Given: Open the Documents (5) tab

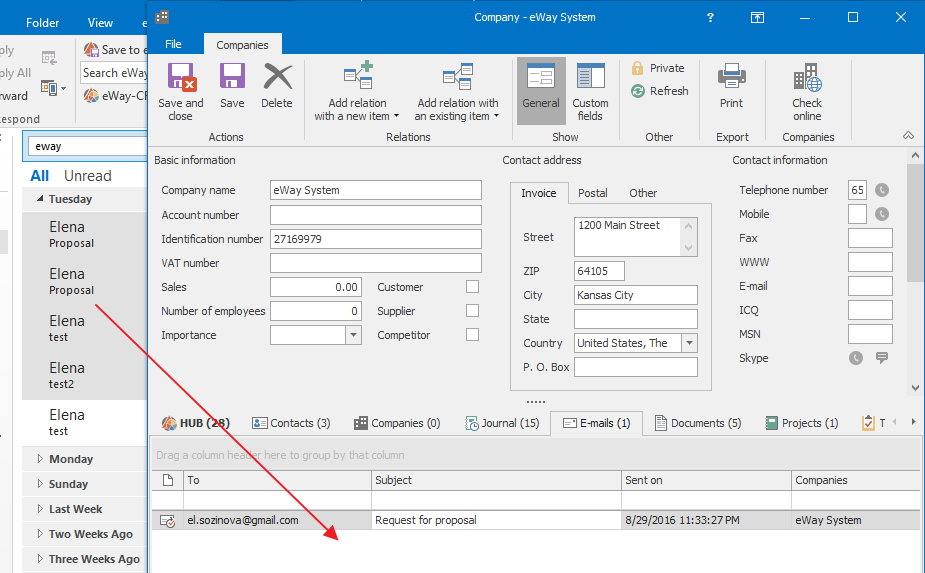Looking at the screenshot, I should click(x=698, y=423).
